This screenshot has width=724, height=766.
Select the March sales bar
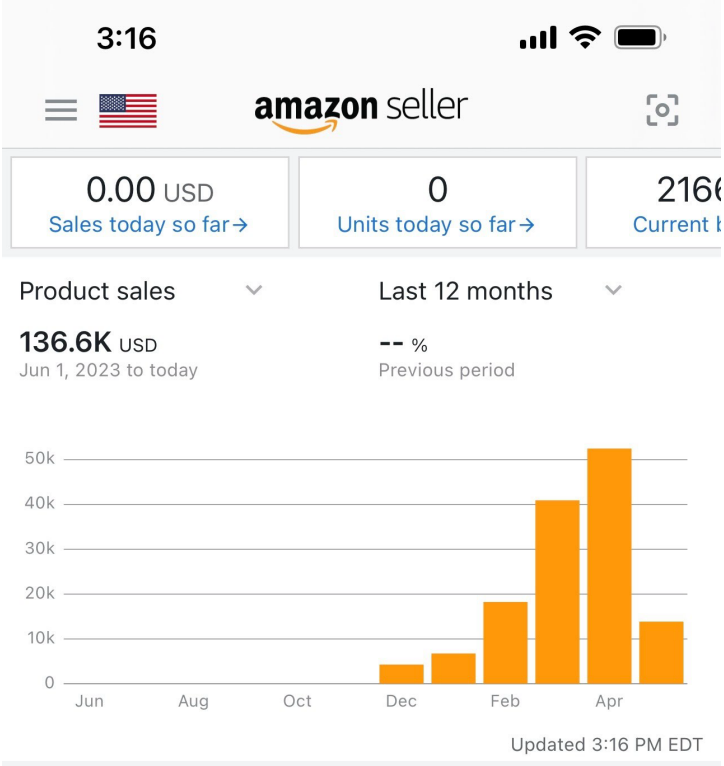click(x=557, y=592)
